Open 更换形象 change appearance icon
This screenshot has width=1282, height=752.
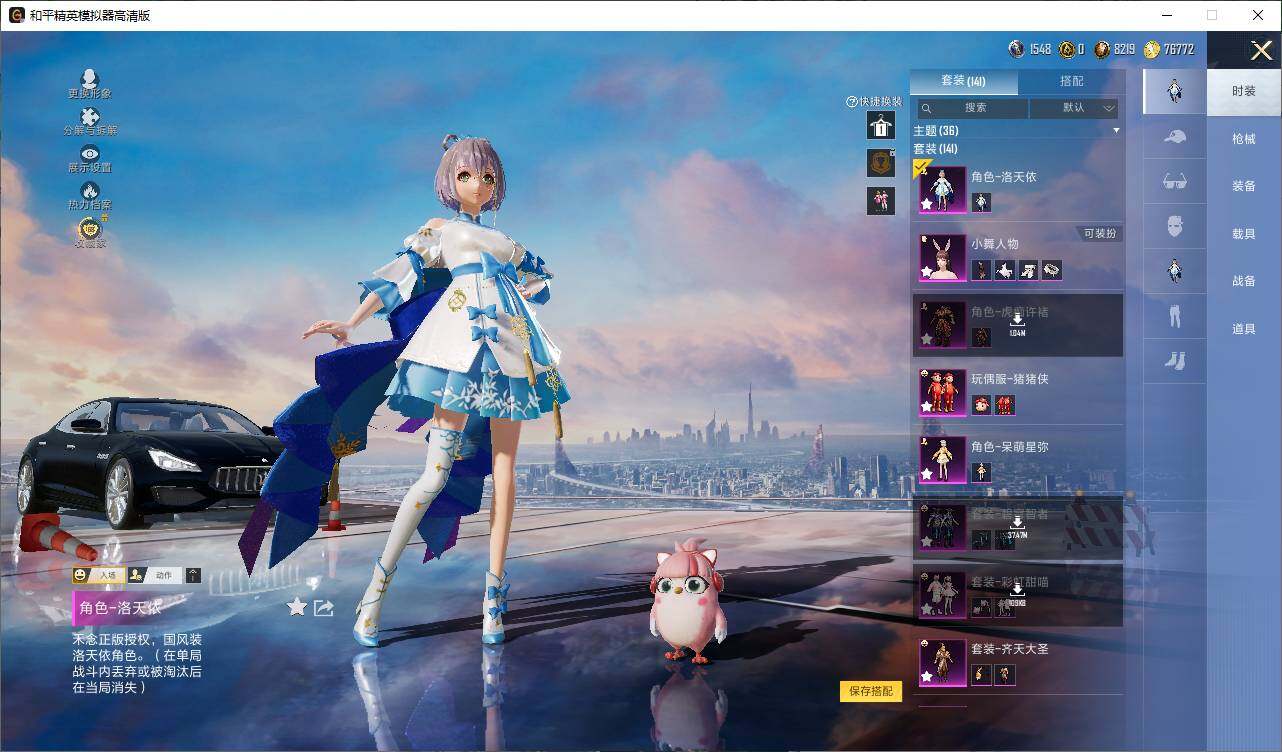point(89,79)
